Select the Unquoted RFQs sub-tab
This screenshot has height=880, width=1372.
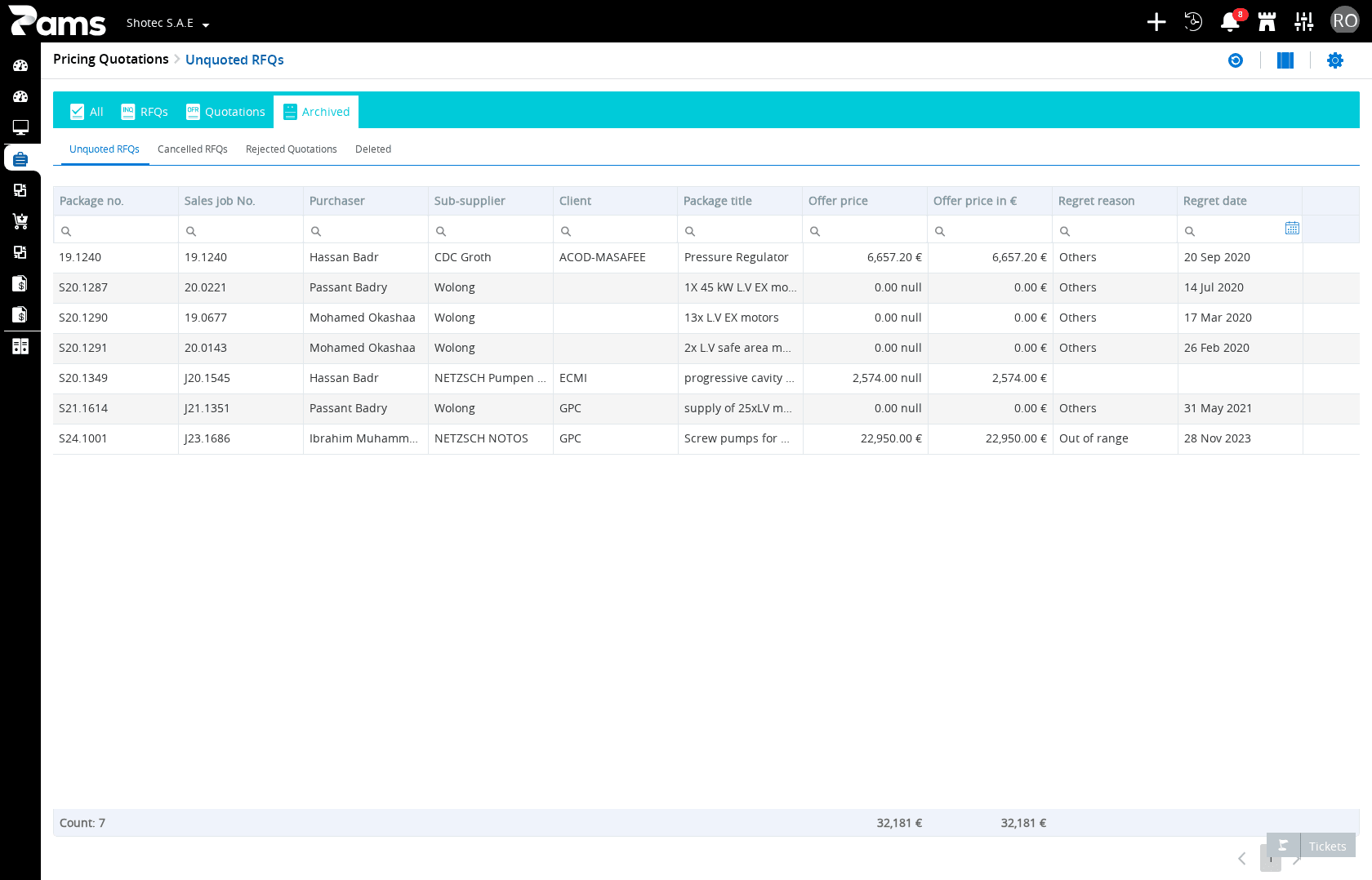point(105,149)
